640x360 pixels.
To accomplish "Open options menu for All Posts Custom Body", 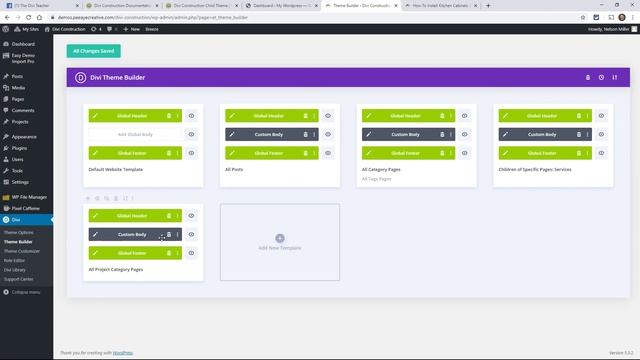I will click(314, 134).
